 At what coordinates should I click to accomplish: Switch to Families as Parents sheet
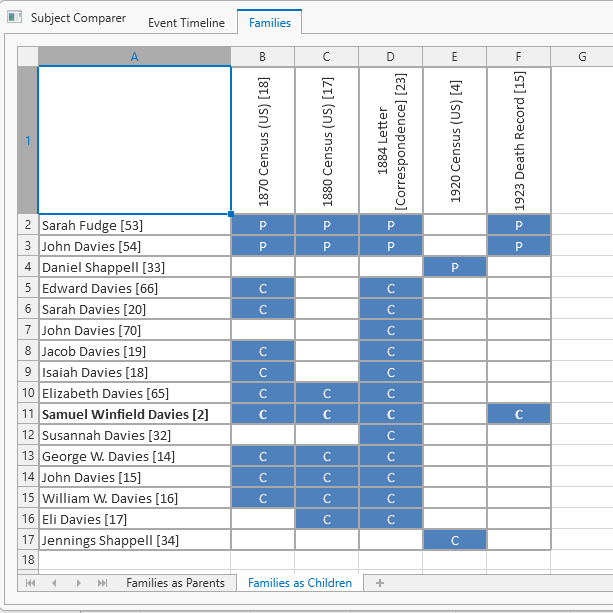coord(175,583)
